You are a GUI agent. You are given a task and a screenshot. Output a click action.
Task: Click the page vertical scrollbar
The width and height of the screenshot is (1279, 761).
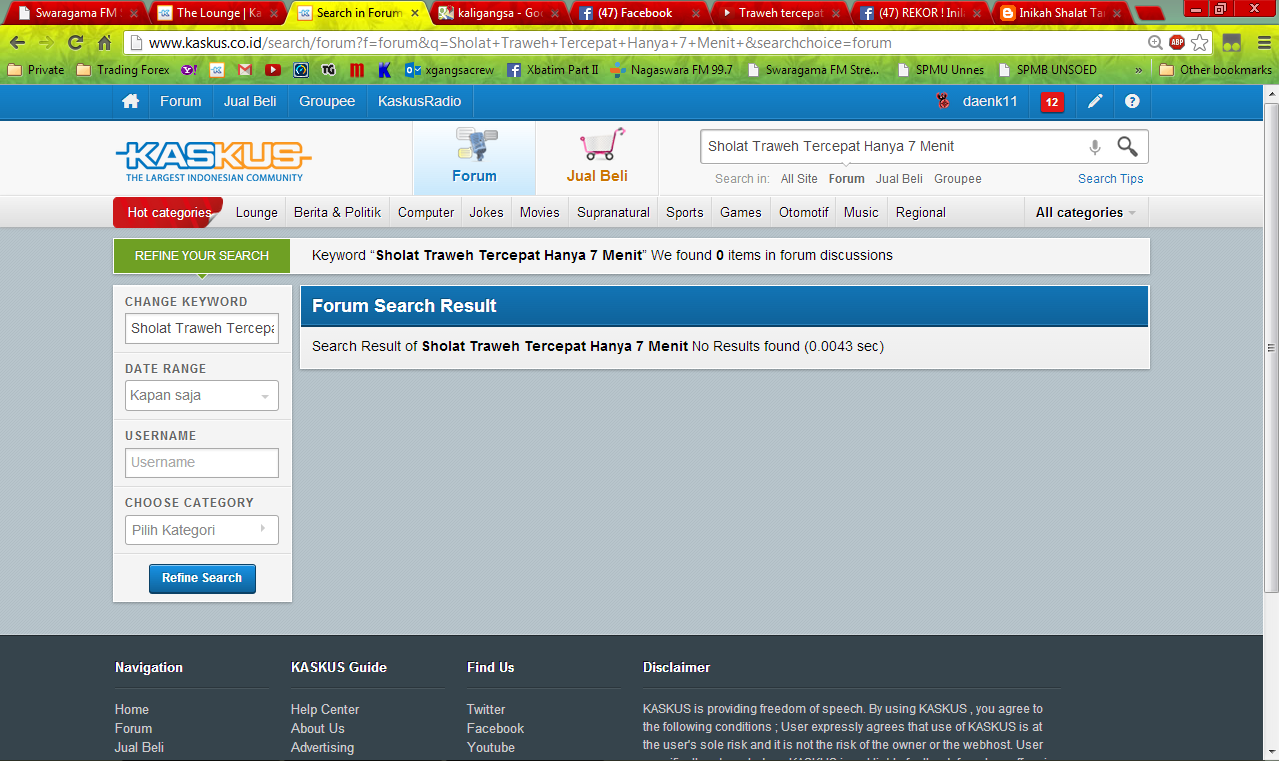coord(1271,350)
